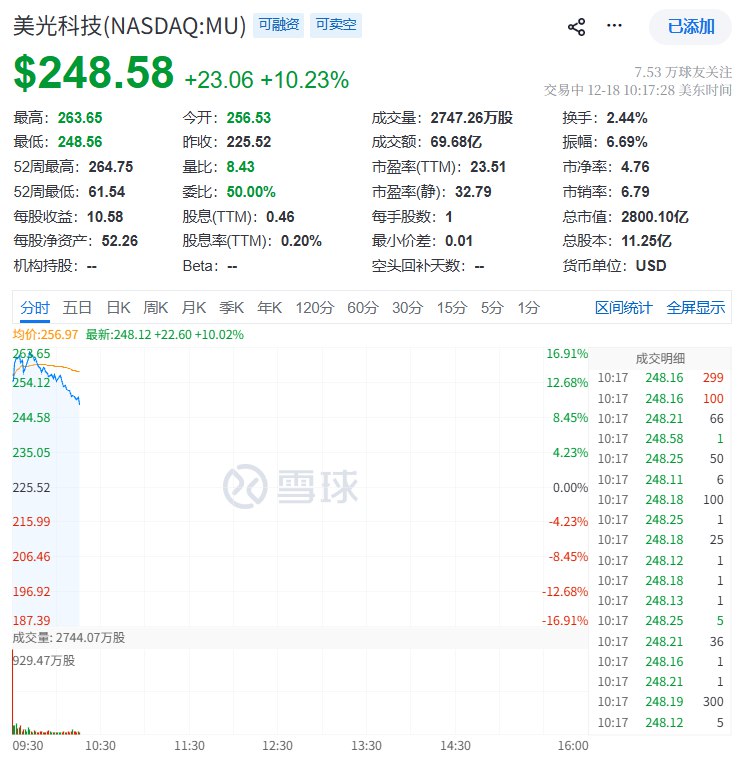Select the 1分 interval tab
Image resolution: width=739 pixels, height=771 pixels.
529,308
